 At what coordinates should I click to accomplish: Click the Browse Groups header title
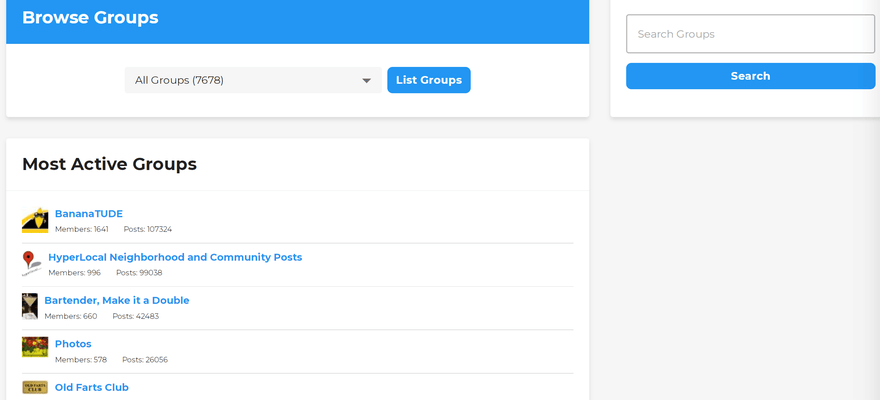click(90, 17)
